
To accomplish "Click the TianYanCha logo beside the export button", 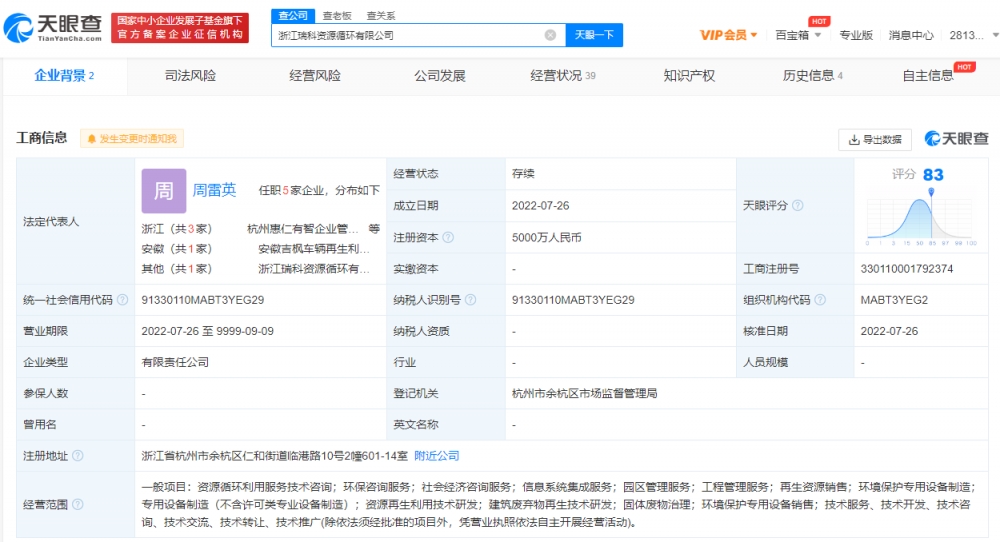I will click(956, 138).
